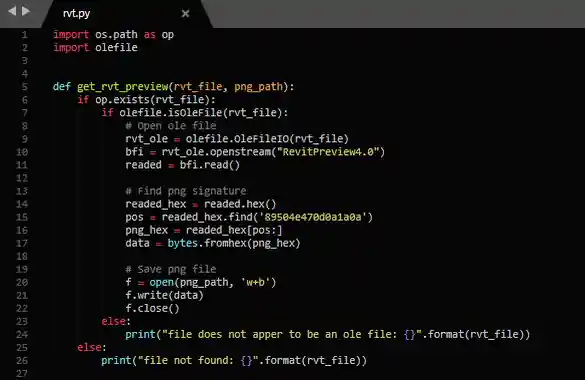The height and width of the screenshot is (380, 585).
Task: Click the 'def' keyword on line 5
Action: click(x=62, y=87)
